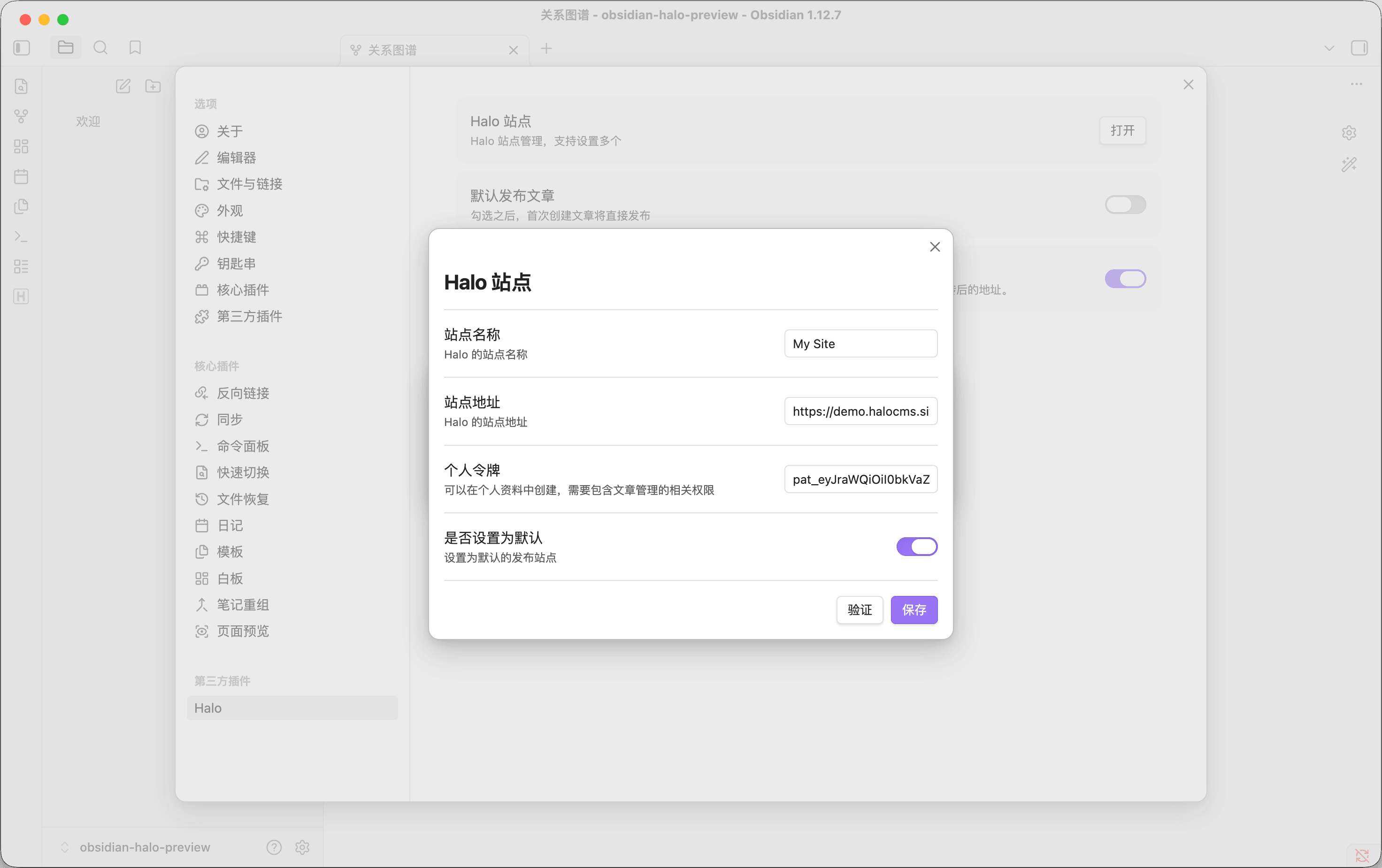Open 钥匙串 settings section
The height and width of the screenshot is (868, 1382).
tap(292, 263)
